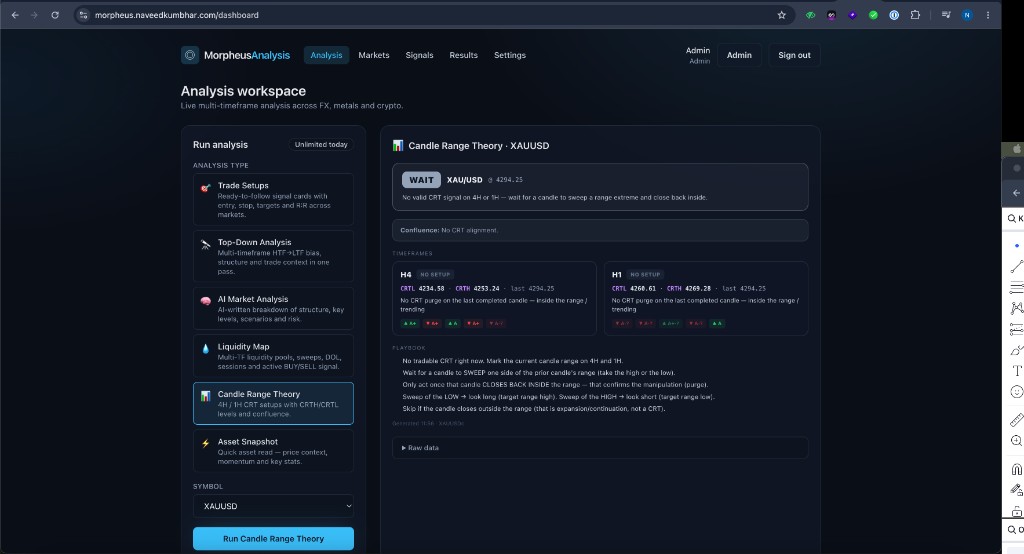
Task: Click the 'Confluence: No CRT alignment.' text
Action: coord(449,230)
